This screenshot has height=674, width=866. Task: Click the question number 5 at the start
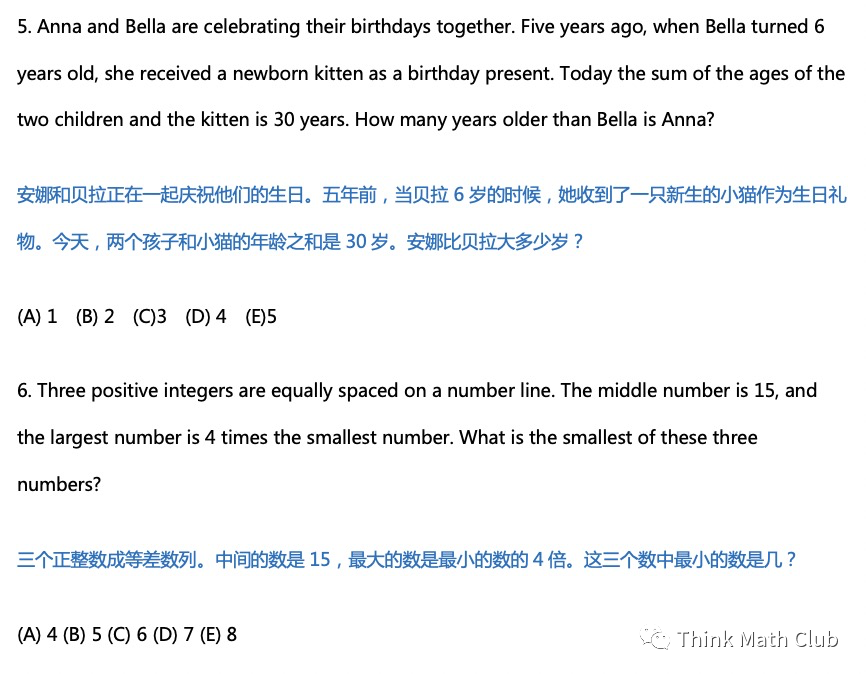coord(24,27)
